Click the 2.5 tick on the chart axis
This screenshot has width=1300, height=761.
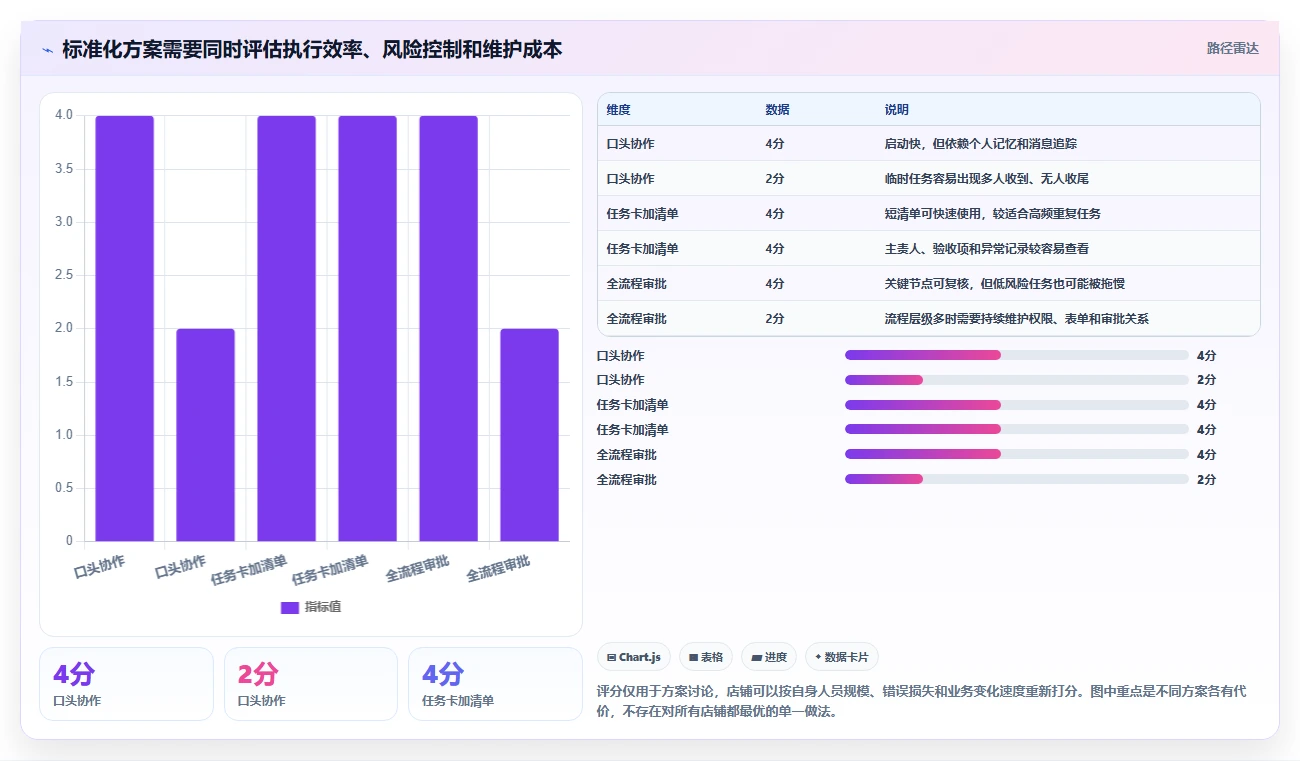pyautogui.click(x=64, y=275)
